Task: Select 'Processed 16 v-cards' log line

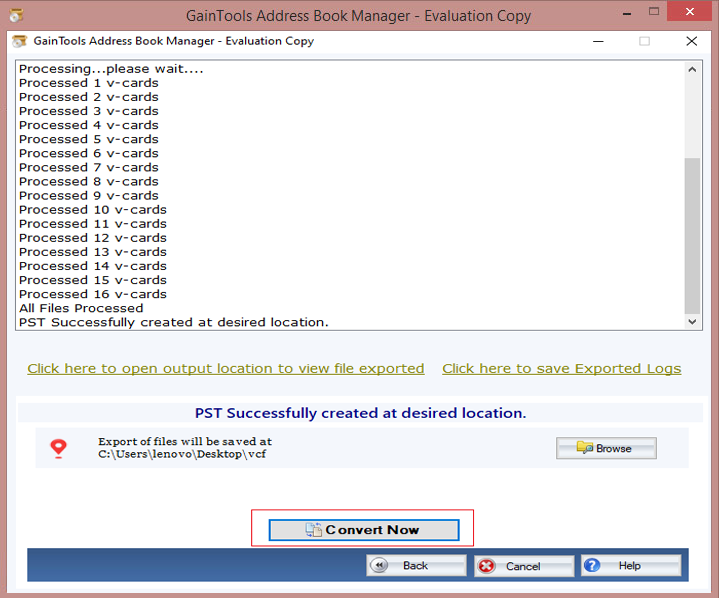Action: point(93,294)
